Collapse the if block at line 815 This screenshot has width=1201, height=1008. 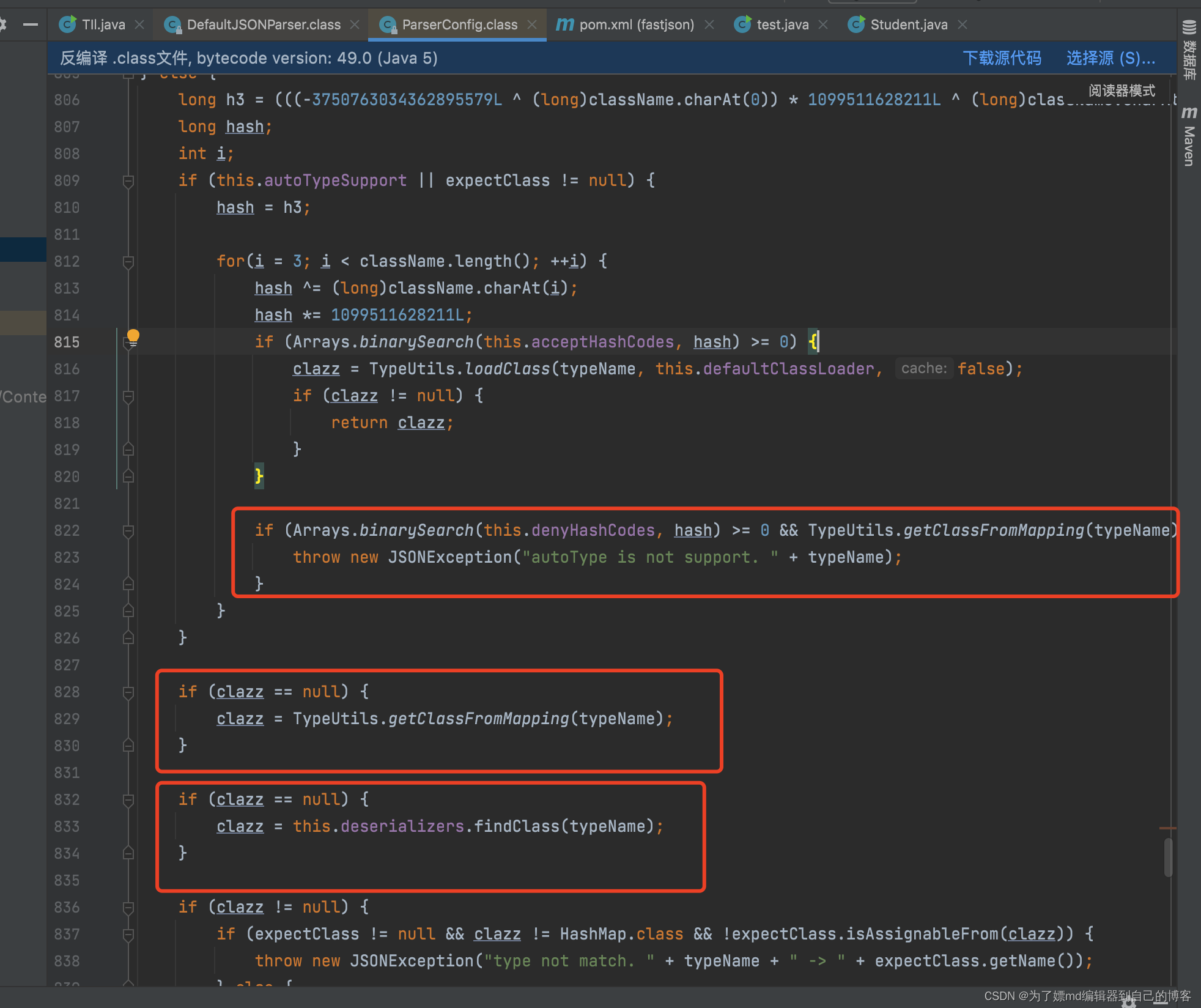[128, 344]
